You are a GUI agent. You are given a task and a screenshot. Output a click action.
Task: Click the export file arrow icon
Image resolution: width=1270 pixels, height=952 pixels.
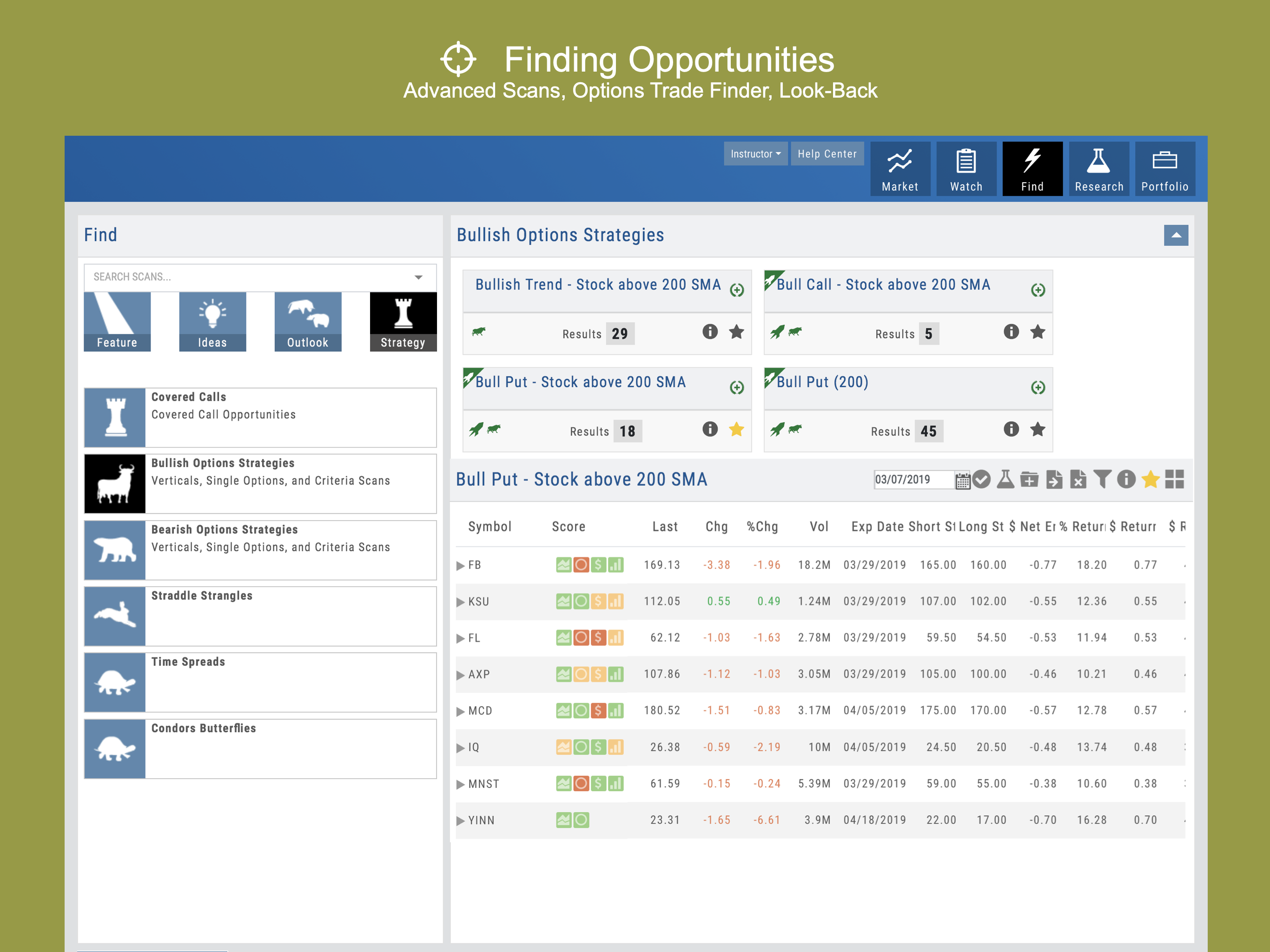click(1054, 479)
